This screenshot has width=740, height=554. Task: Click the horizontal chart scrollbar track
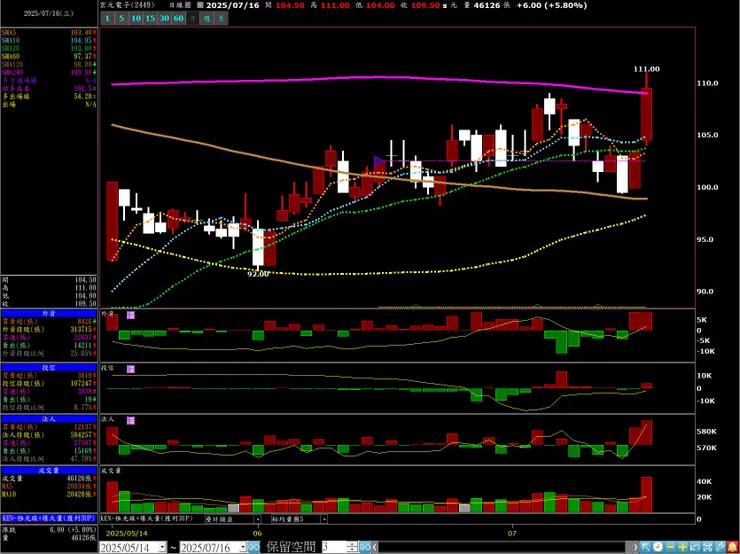pos(505,547)
